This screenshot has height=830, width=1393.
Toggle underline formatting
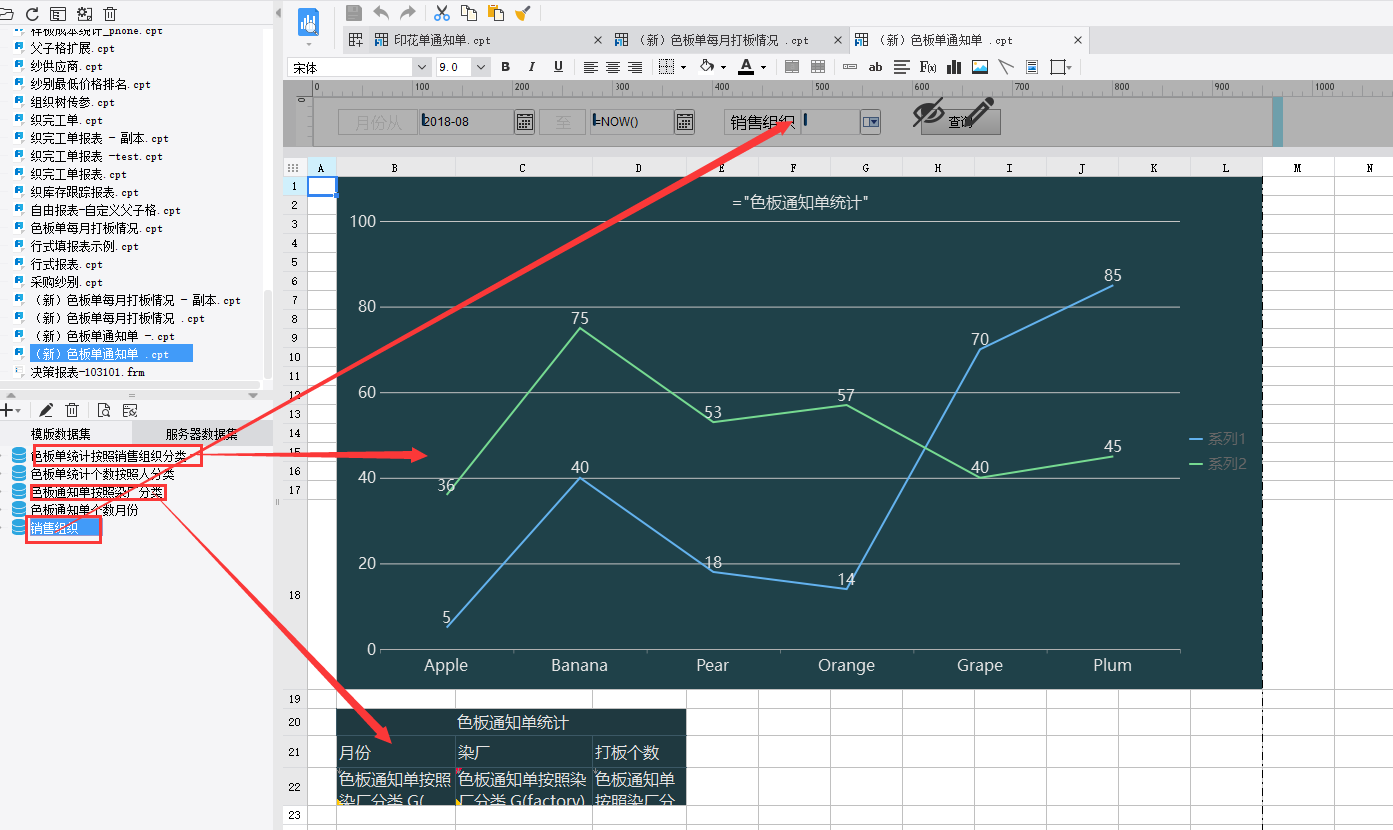click(558, 67)
